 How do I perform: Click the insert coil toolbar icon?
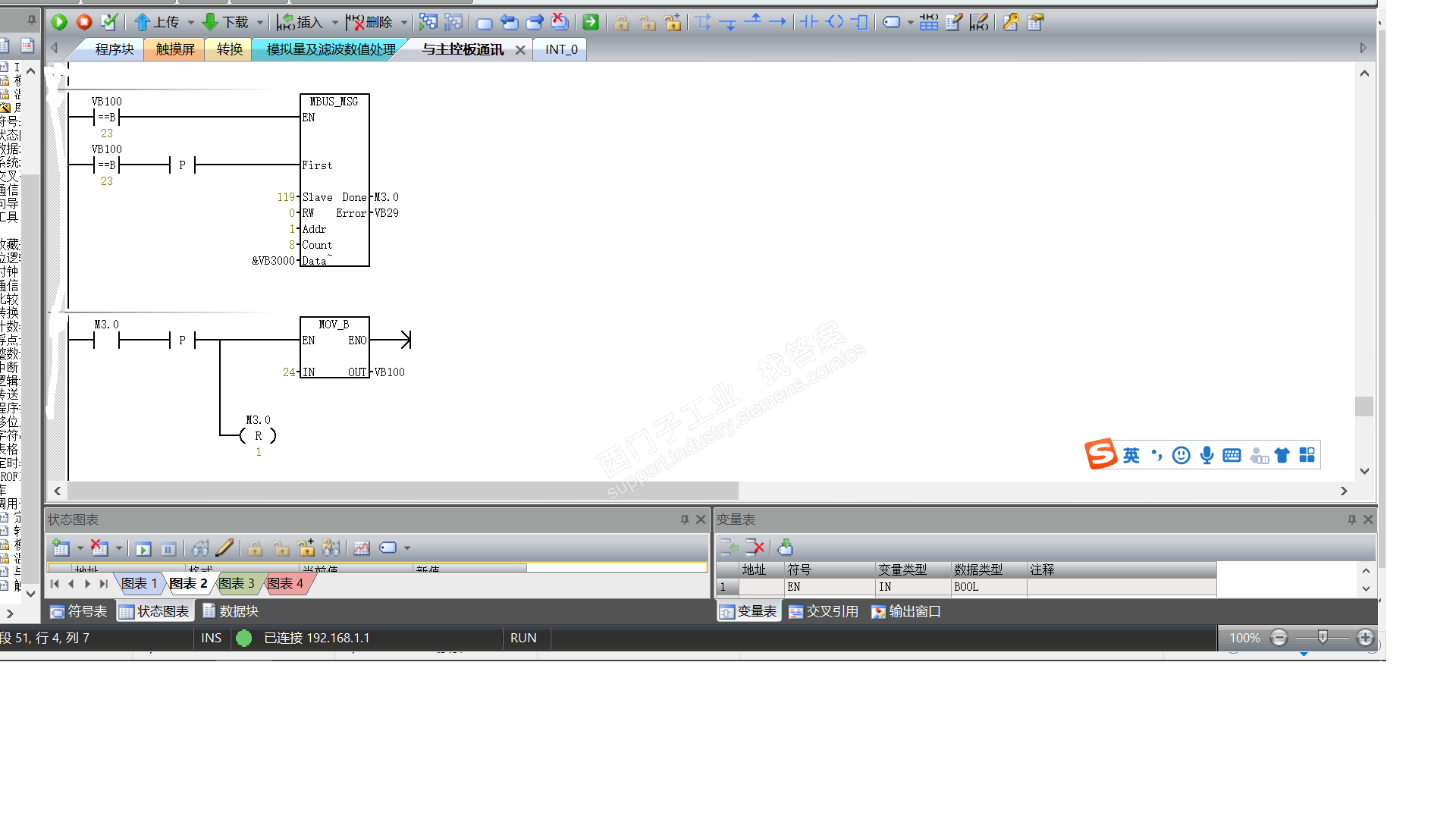pos(835,22)
